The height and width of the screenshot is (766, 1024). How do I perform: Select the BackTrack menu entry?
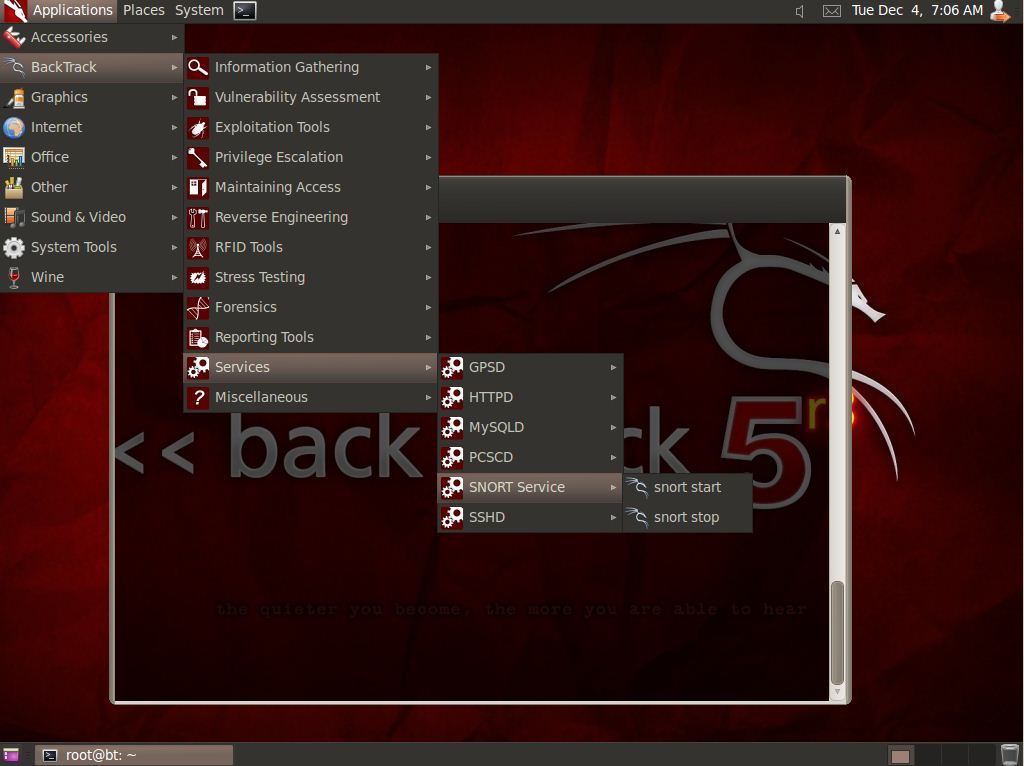pos(91,67)
